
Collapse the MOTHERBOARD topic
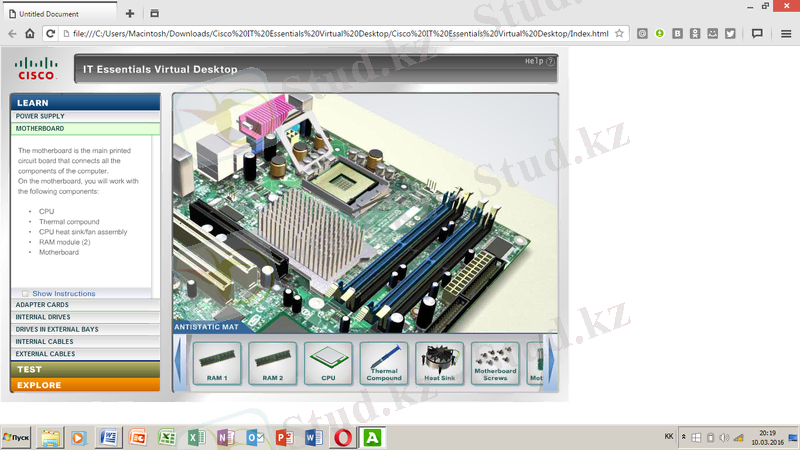click(x=85, y=129)
